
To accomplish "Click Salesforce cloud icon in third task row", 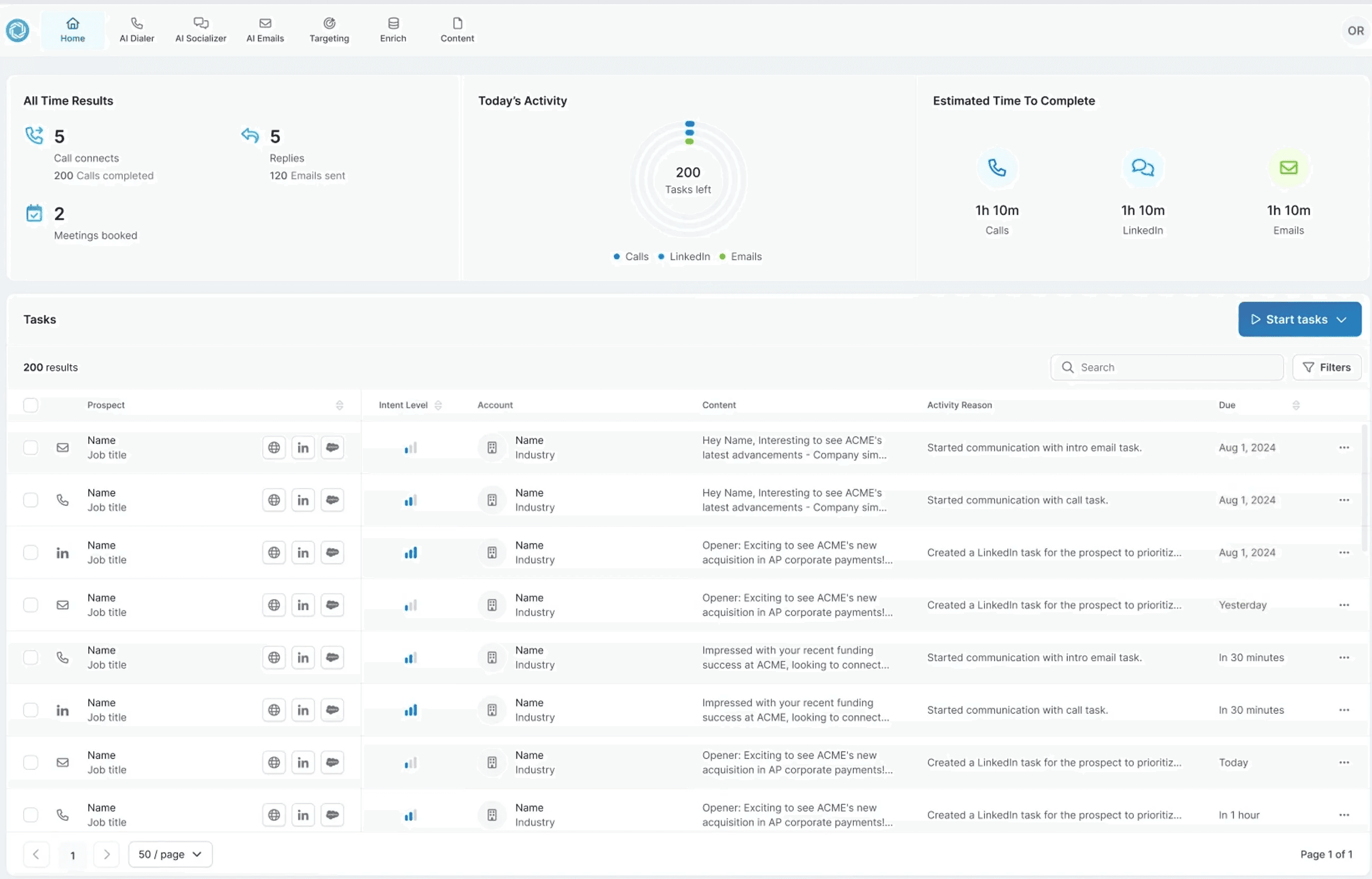I will (x=332, y=552).
